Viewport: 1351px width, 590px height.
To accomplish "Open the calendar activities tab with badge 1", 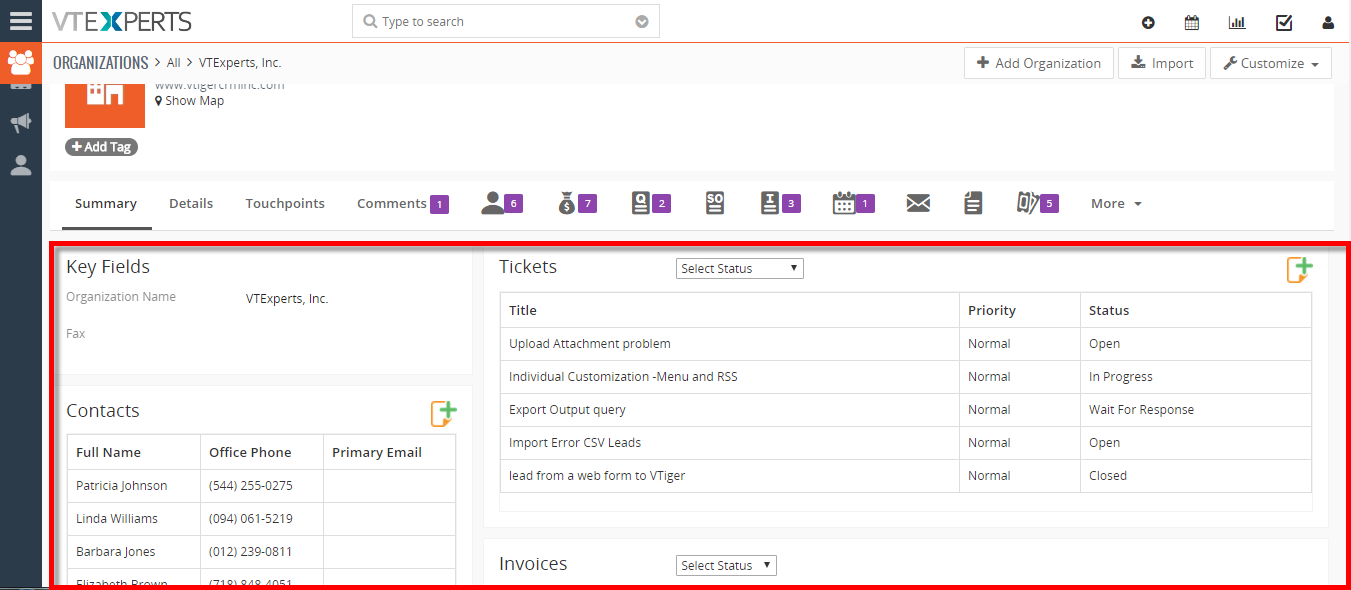I will click(x=853, y=203).
